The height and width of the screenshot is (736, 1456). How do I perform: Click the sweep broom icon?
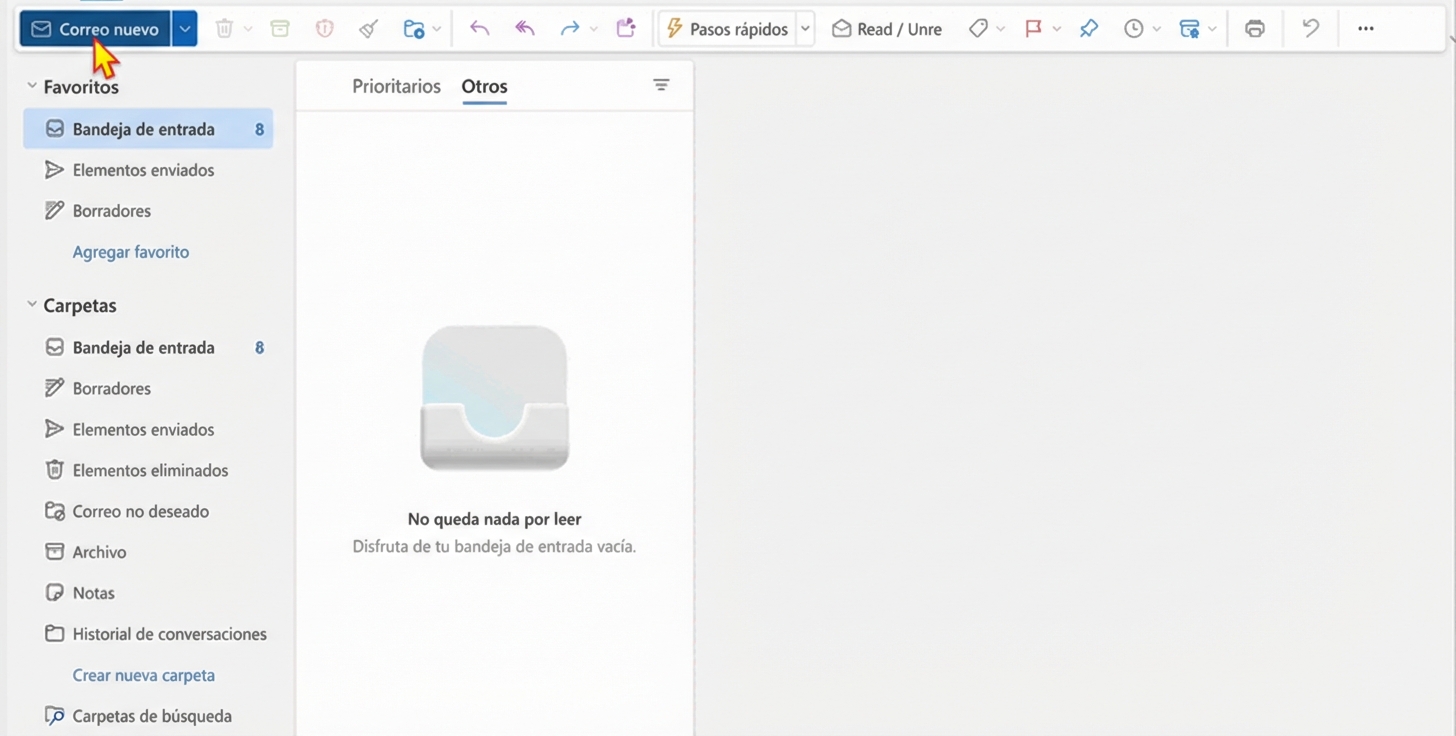pyautogui.click(x=369, y=29)
